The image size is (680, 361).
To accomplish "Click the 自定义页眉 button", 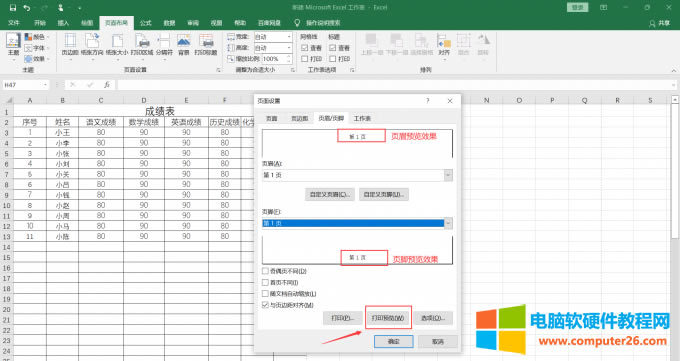I will click(329, 194).
